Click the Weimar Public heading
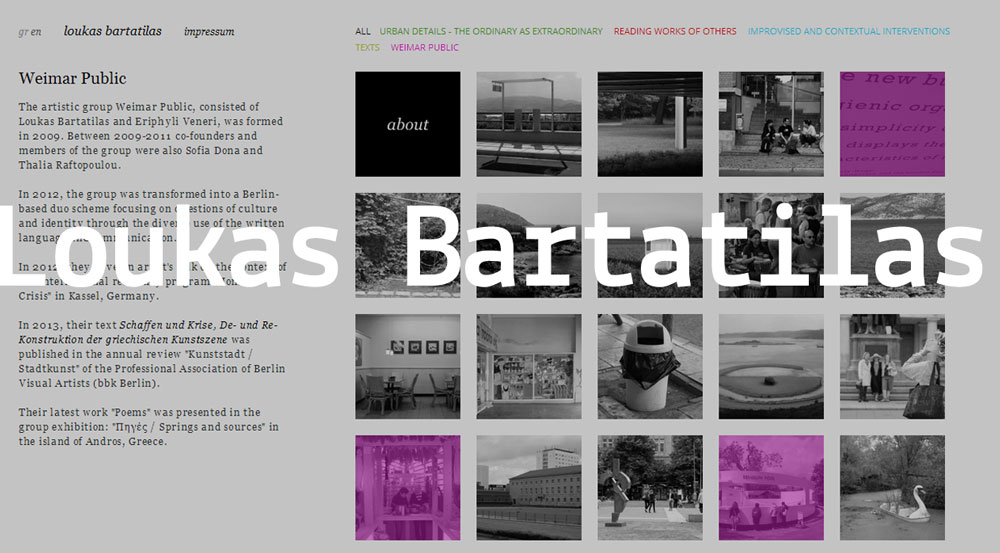 point(72,78)
